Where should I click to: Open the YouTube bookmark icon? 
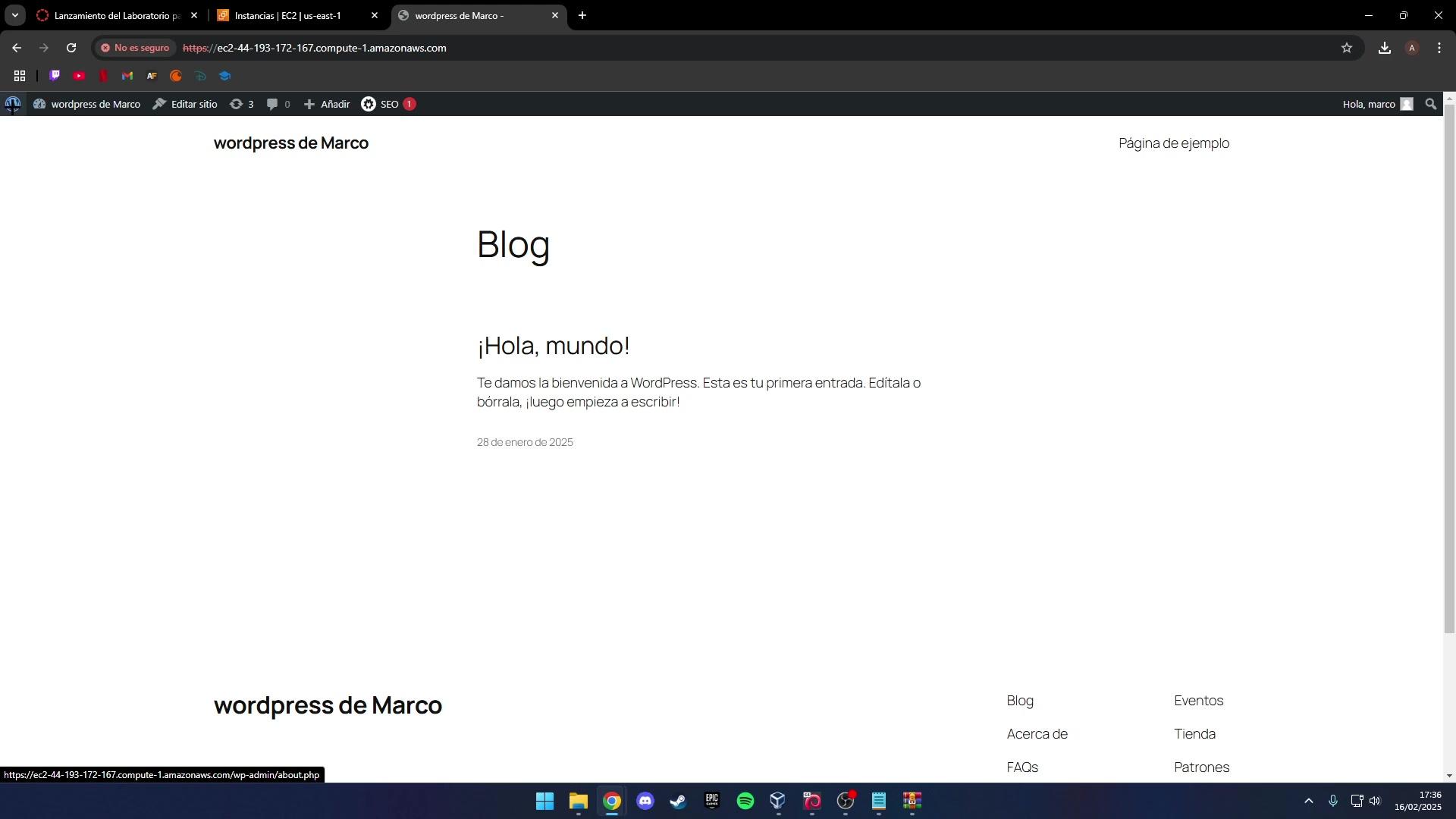(79, 76)
